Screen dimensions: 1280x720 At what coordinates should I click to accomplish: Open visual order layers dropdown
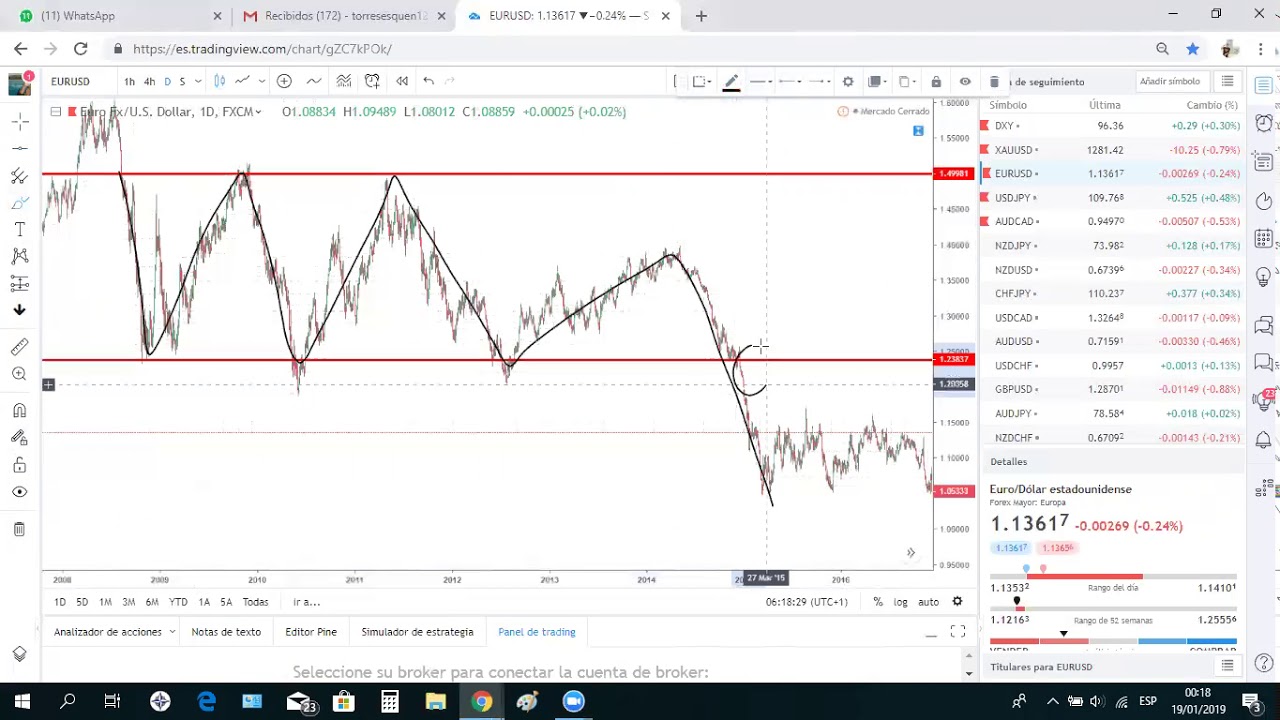pos(878,82)
